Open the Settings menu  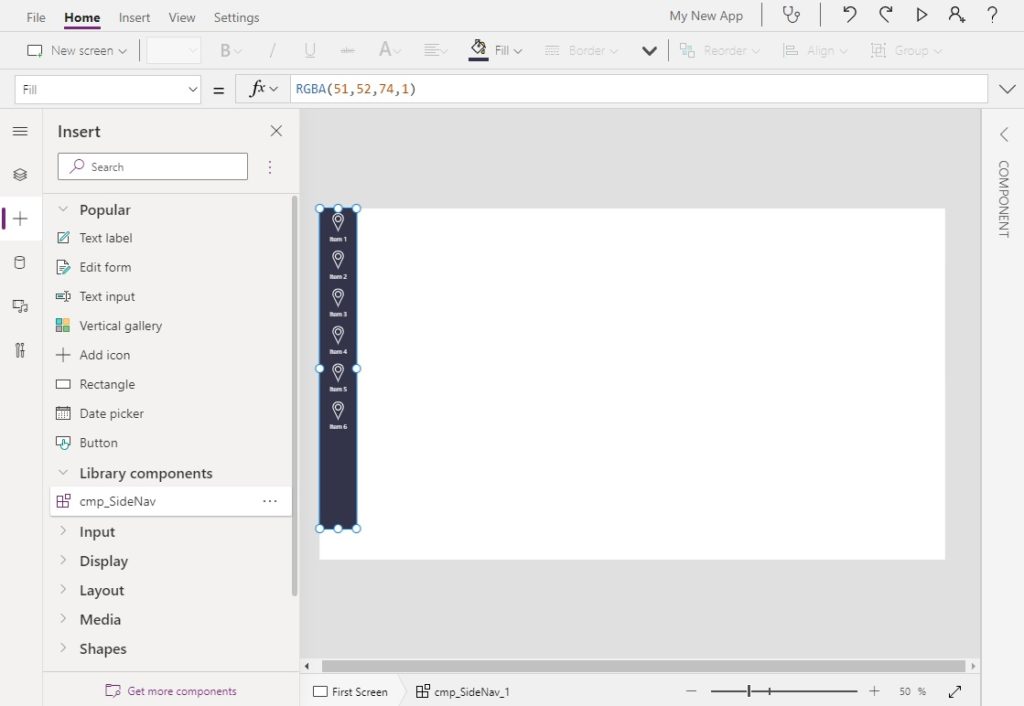(x=236, y=17)
